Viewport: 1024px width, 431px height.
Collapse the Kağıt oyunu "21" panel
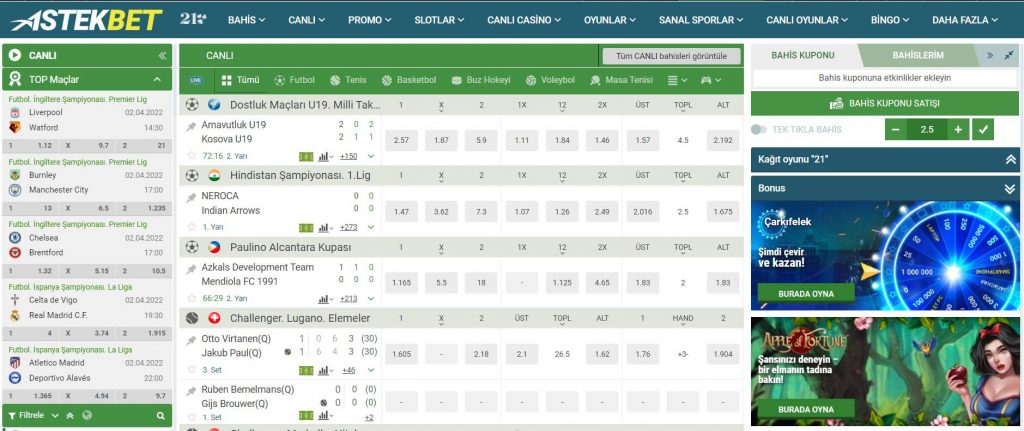[1010, 159]
